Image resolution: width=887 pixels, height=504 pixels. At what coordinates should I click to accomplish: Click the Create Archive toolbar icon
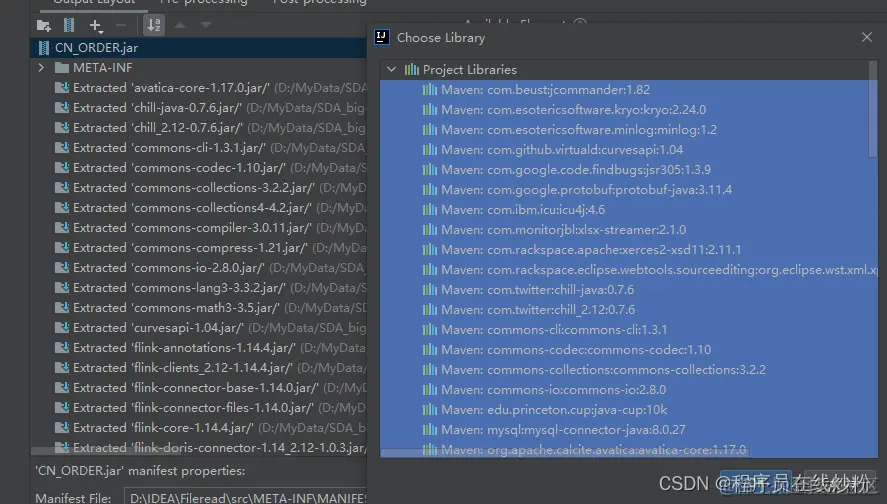pos(69,25)
